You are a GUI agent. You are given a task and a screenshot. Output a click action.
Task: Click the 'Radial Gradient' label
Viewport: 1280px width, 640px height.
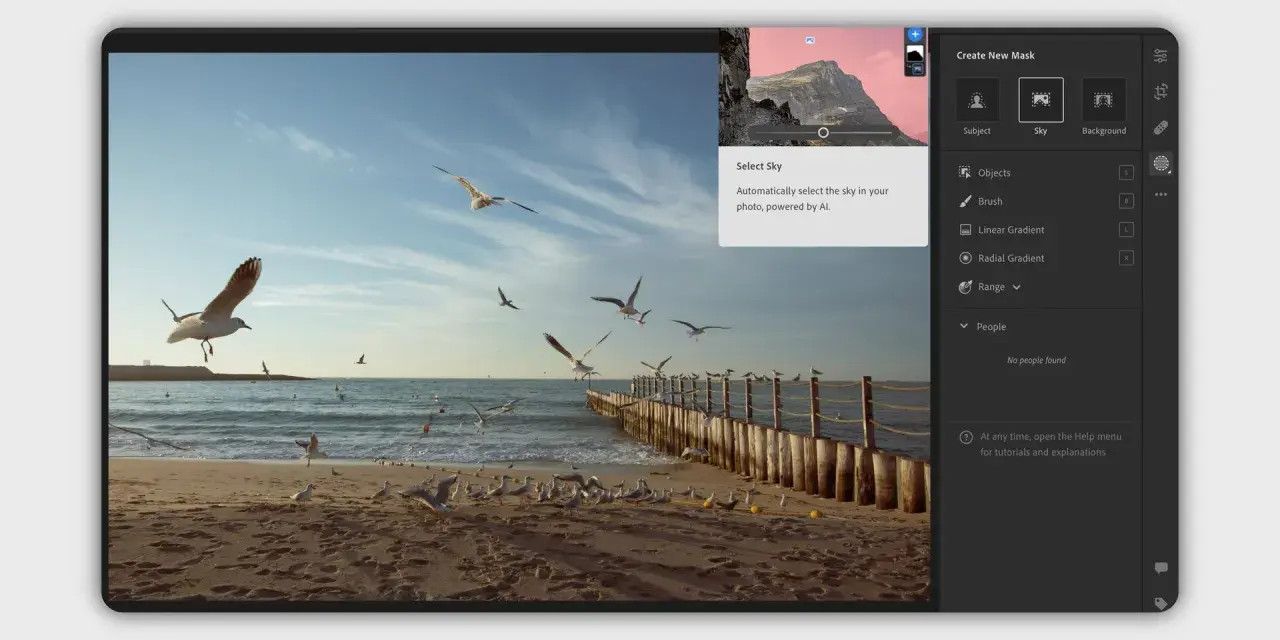(x=1011, y=258)
